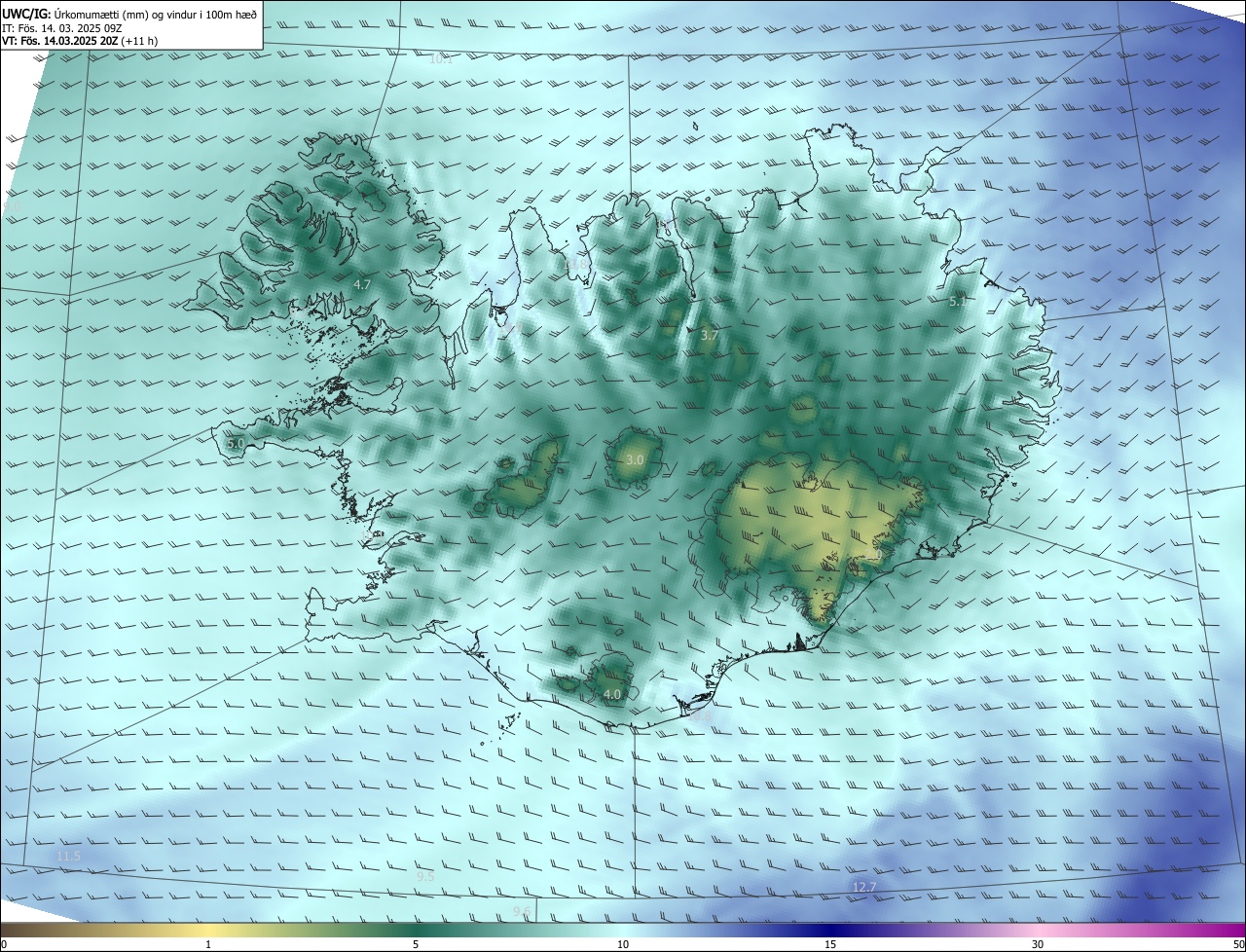The height and width of the screenshot is (952, 1246).
Task: Click the colorbar tick label 10
Action: [x=623, y=944]
